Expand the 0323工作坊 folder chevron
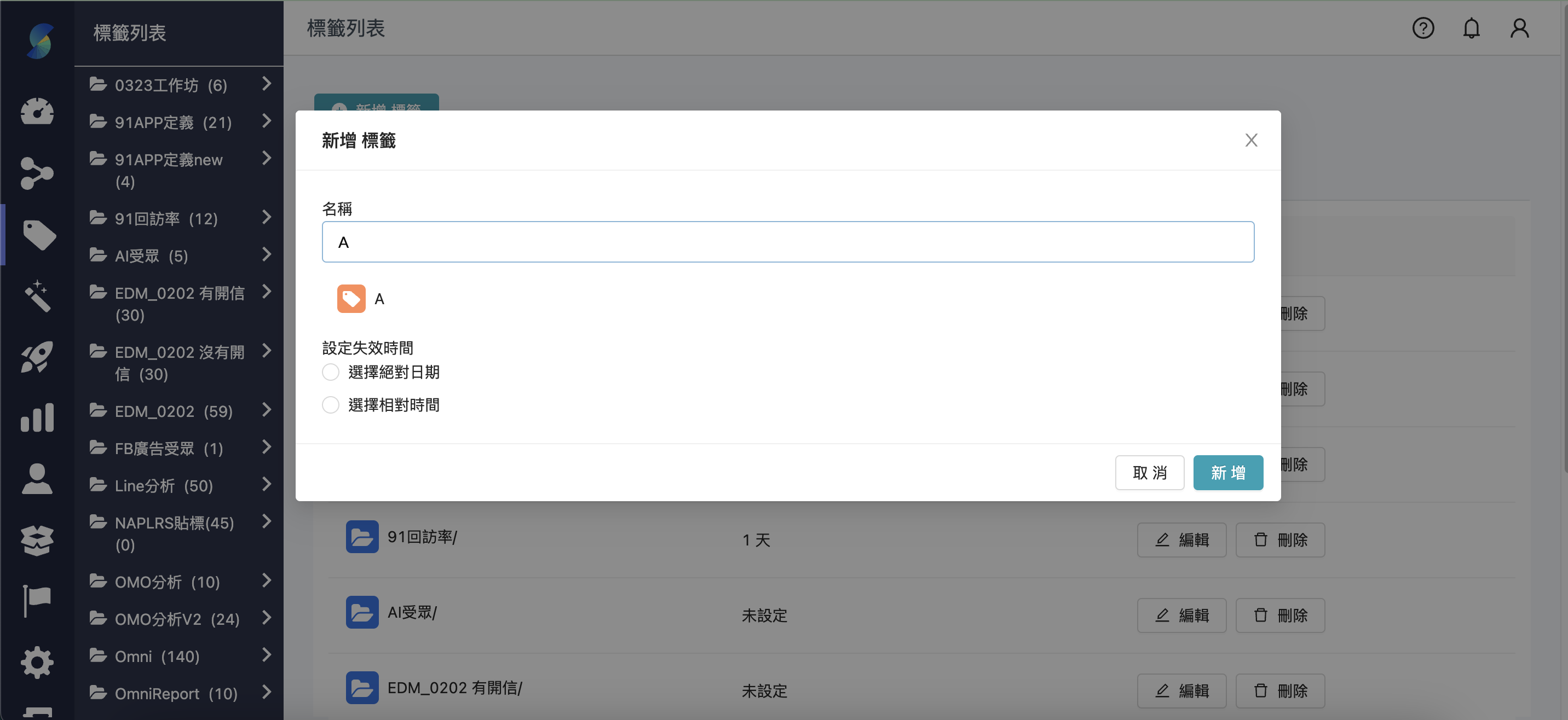Screen dimensions: 1568x720 (x=266, y=84)
